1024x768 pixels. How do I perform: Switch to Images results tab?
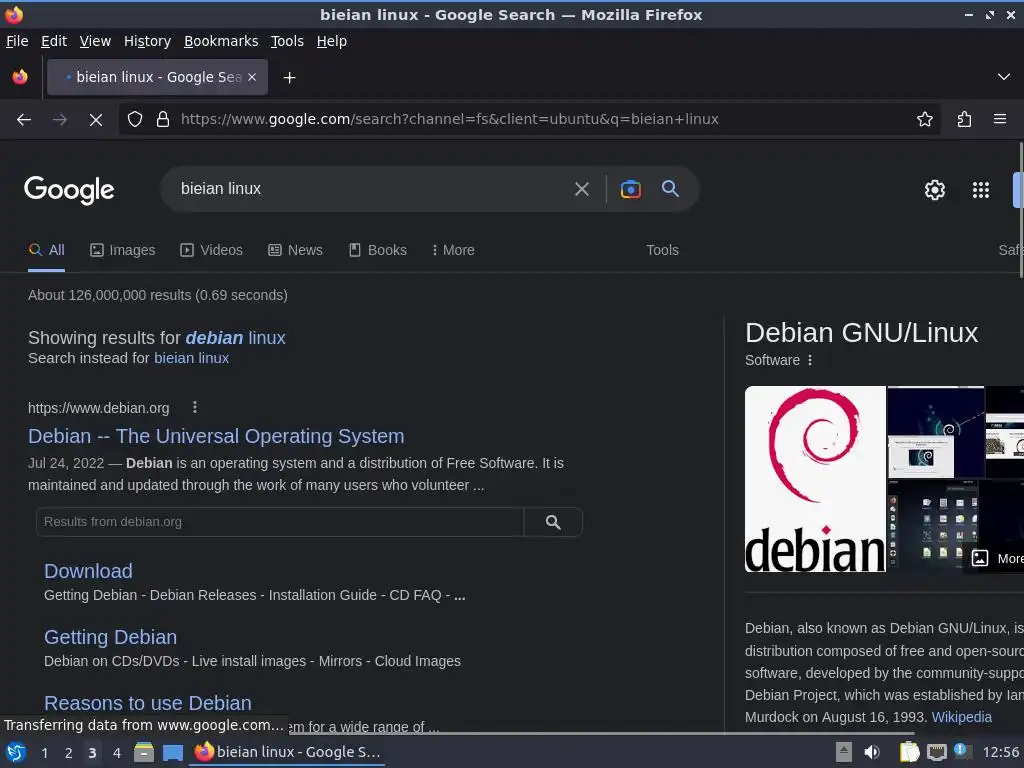click(x=123, y=250)
